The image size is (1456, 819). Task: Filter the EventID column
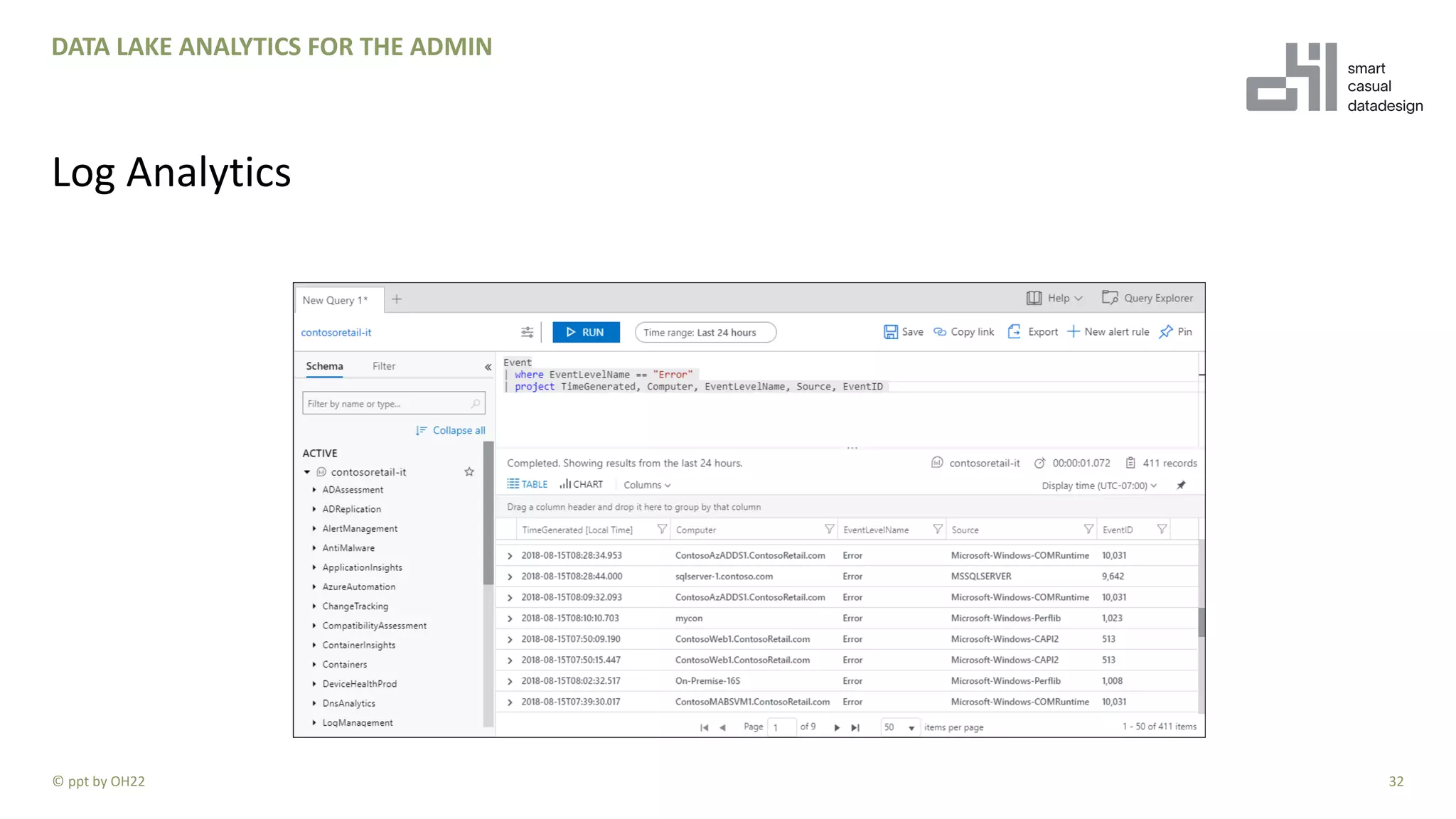pyautogui.click(x=1162, y=529)
